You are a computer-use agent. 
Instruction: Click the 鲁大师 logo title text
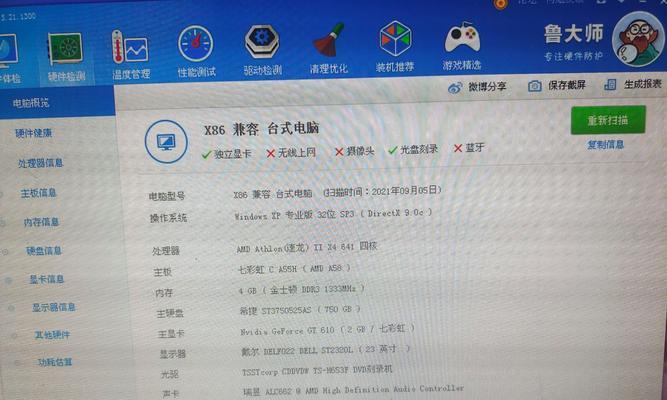coord(573,34)
